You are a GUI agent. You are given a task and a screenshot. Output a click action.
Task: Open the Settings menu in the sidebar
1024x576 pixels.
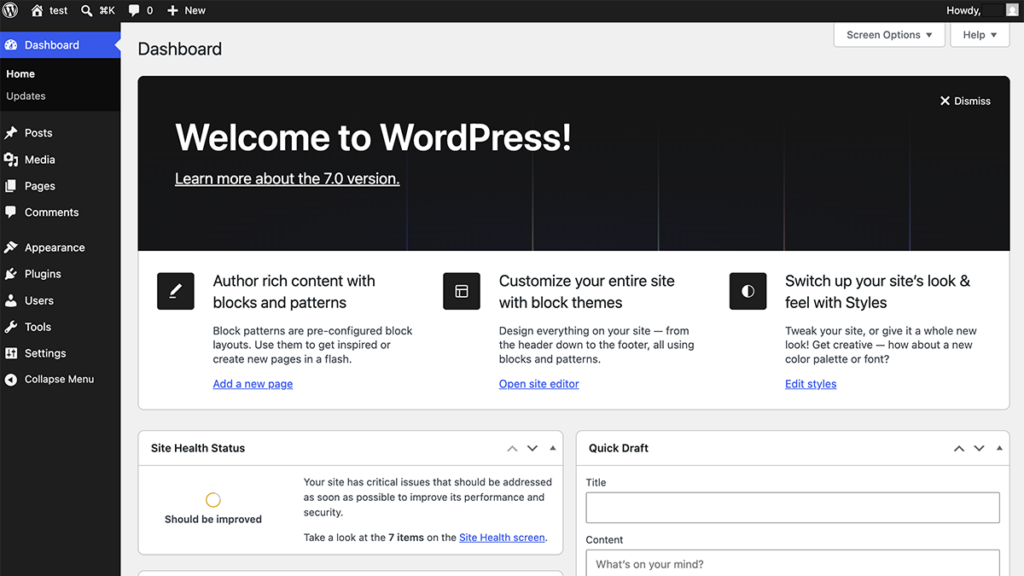point(37,353)
